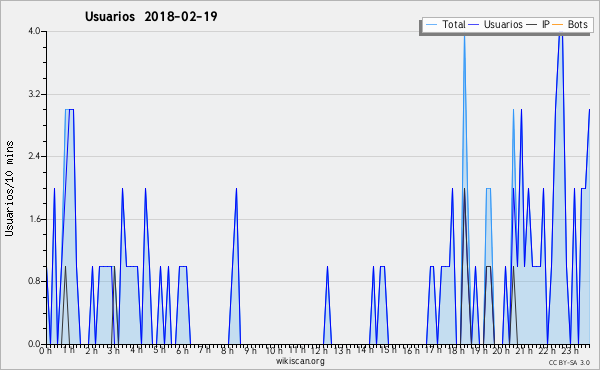Click the chart title 'Usuarios 2018-02-19'
This screenshot has width=600, height=370.
pos(151,16)
